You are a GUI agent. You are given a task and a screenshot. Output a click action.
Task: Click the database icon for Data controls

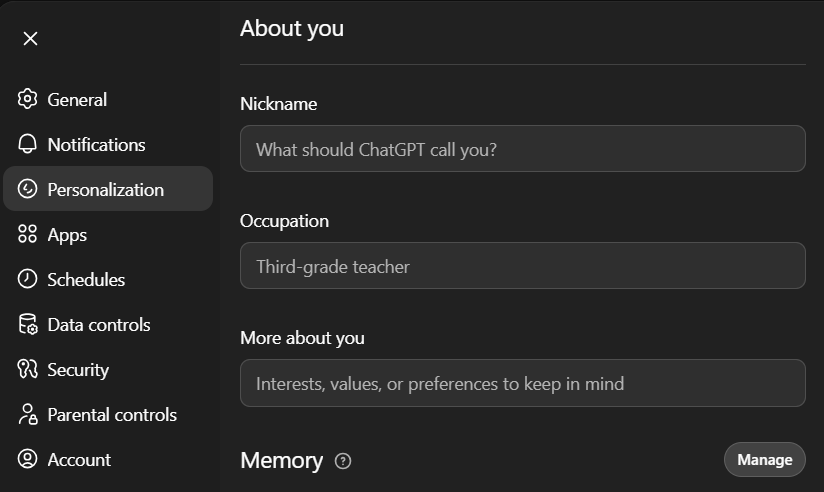(x=28, y=324)
